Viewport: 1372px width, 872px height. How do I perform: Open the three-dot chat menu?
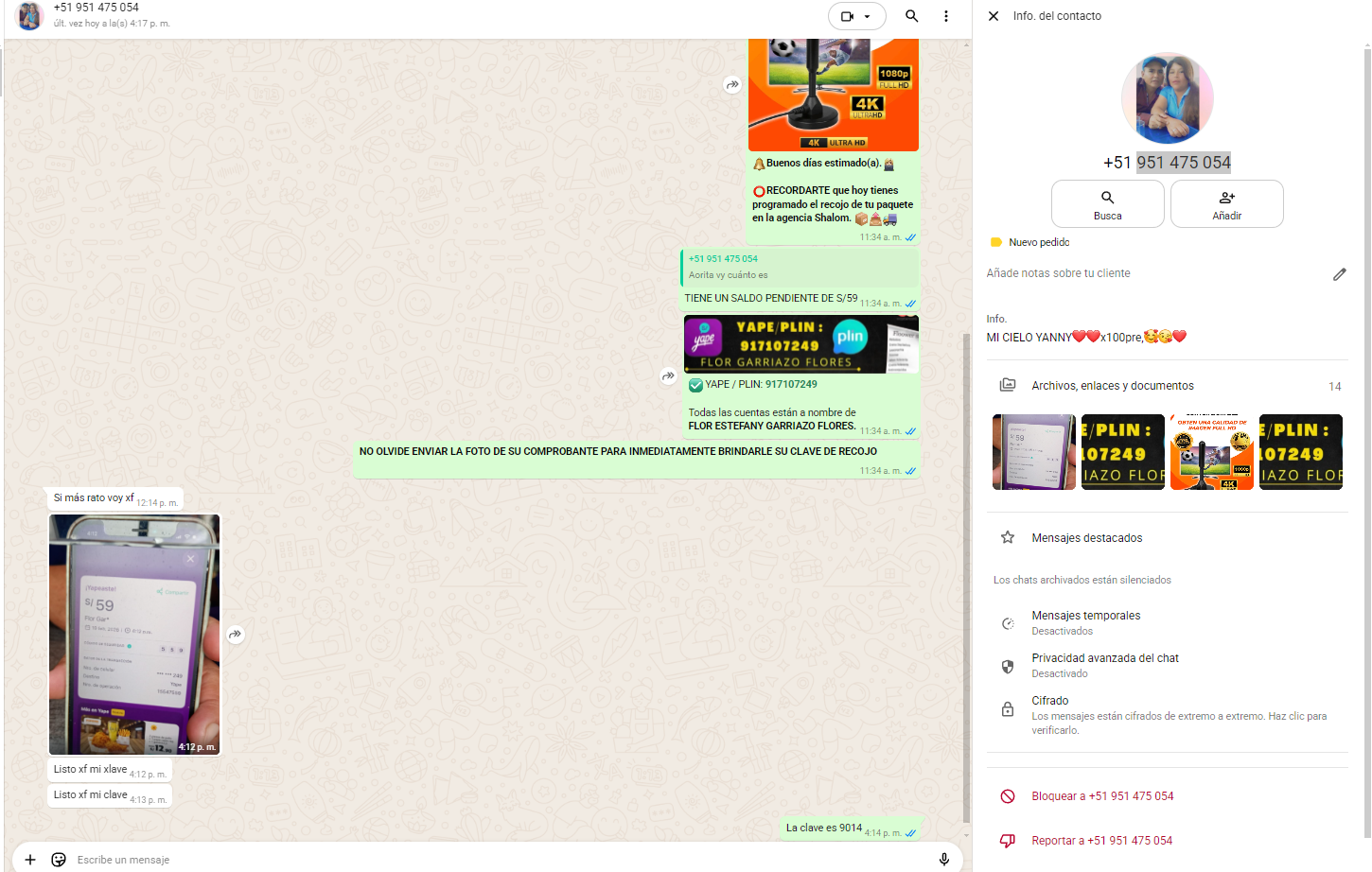pos(945,16)
